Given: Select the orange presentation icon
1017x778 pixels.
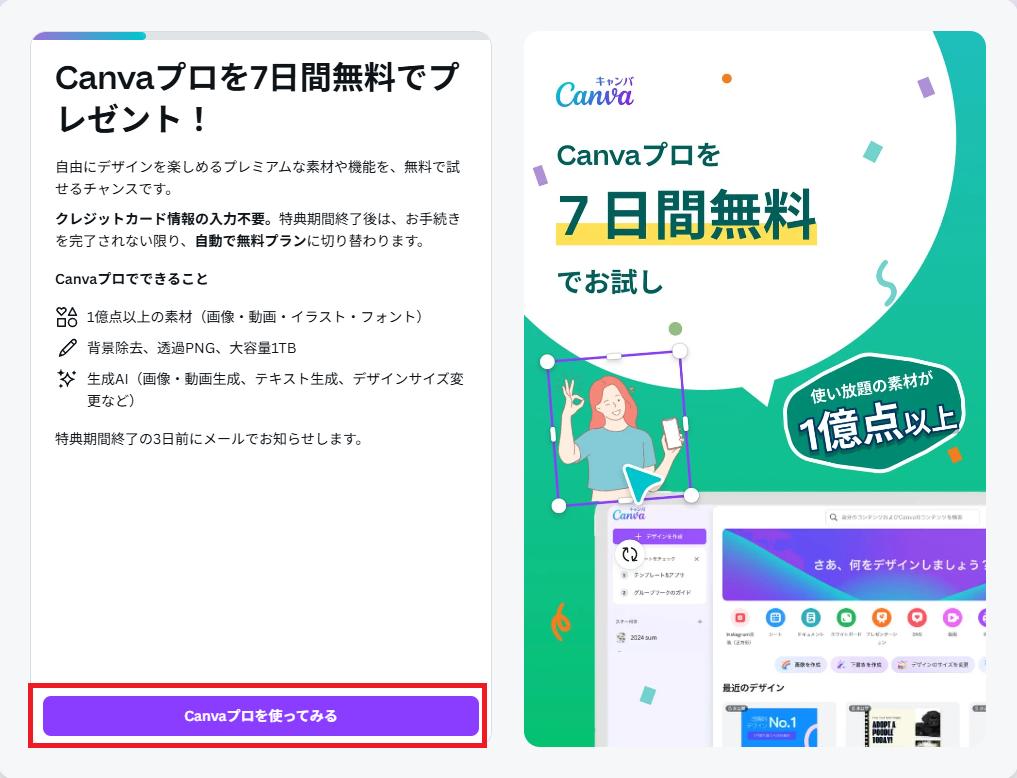Looking at the screenshot, I should pyautogui.click(x=881, y=617).
